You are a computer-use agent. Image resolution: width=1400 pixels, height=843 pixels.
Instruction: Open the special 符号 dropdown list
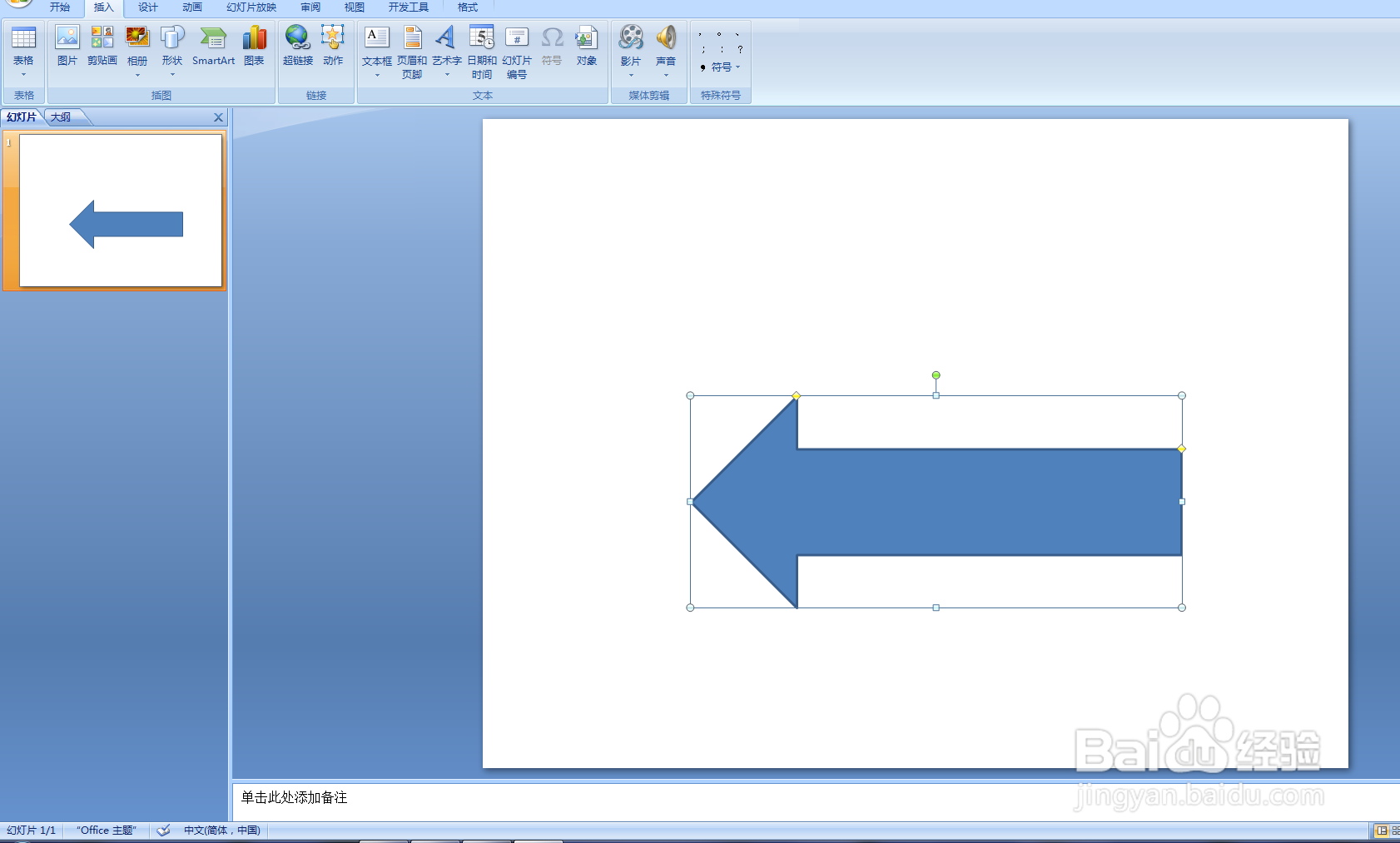click(721, 67)
